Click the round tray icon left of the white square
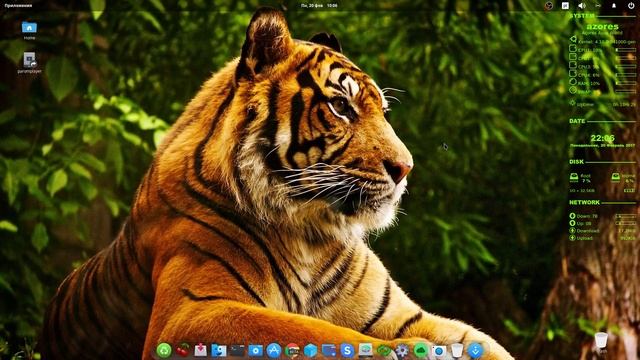This screenshot has height=360, width=640. 549,6
